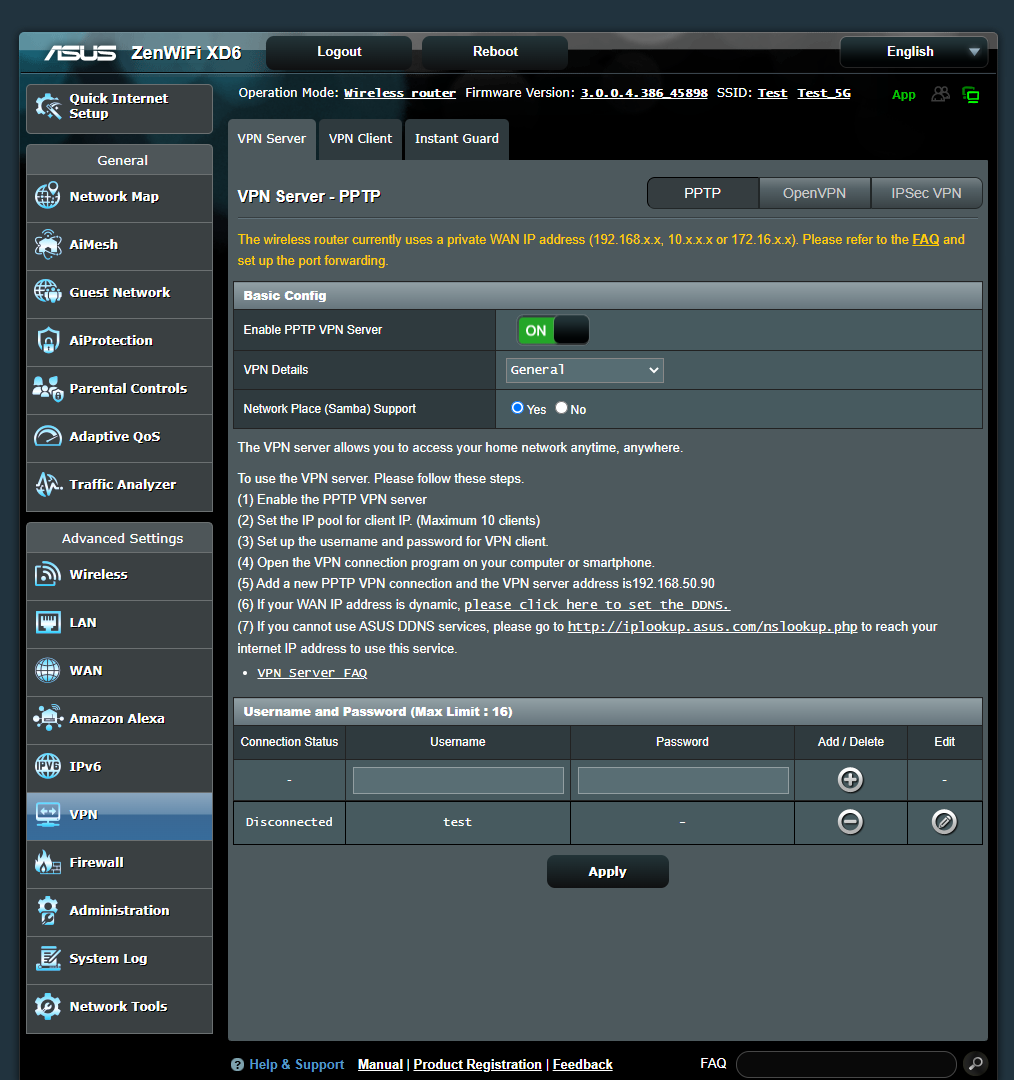Open the iplookup.asus.com nslookup link
Viewport: 1014px width, 1080px height.
click(712, 627)
